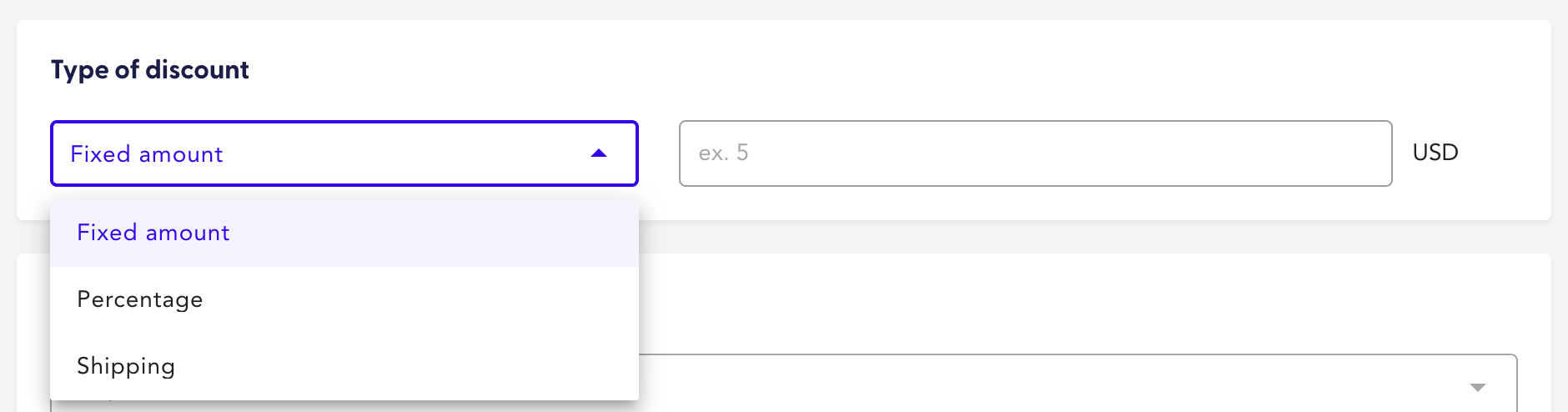
Task: Click the empty card area beside the heading
Action: point(834,70)
